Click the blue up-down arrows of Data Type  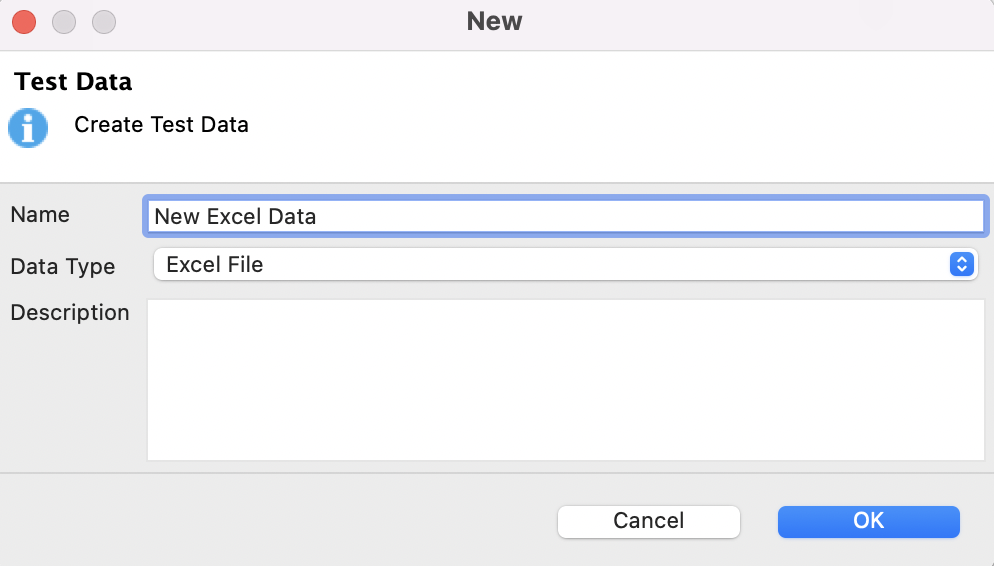(x=960, y=265)
